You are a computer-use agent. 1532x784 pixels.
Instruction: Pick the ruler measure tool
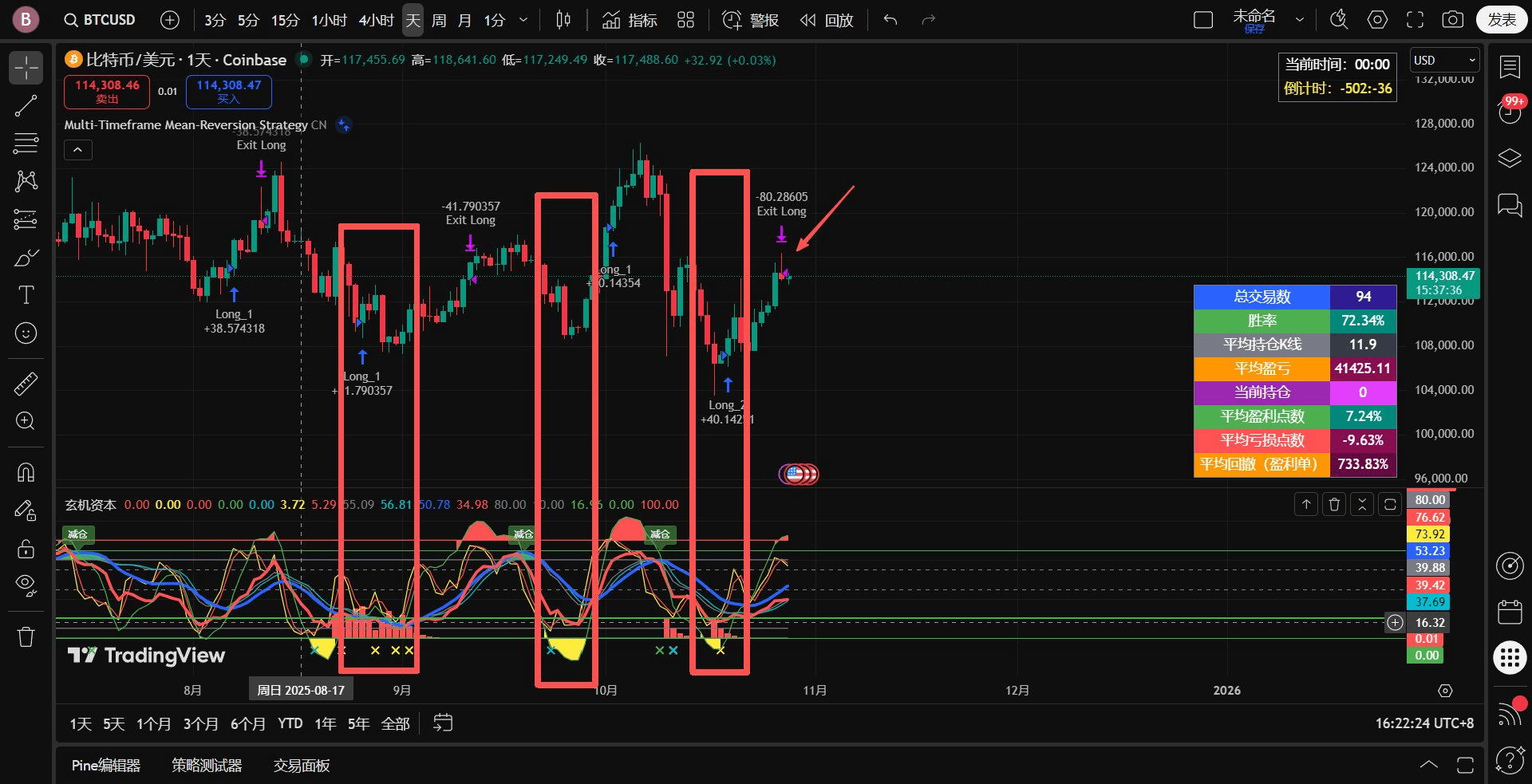pos(26,384)
